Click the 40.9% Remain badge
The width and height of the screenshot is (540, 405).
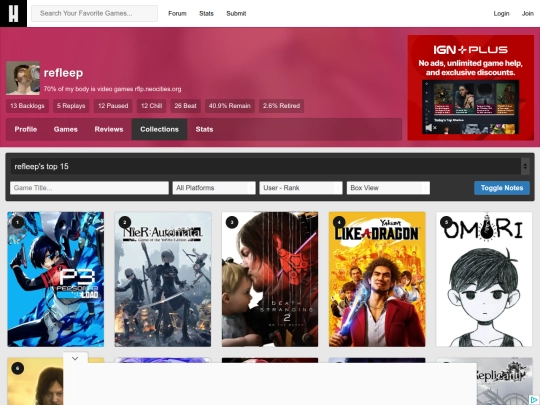(x=230, y=106)
